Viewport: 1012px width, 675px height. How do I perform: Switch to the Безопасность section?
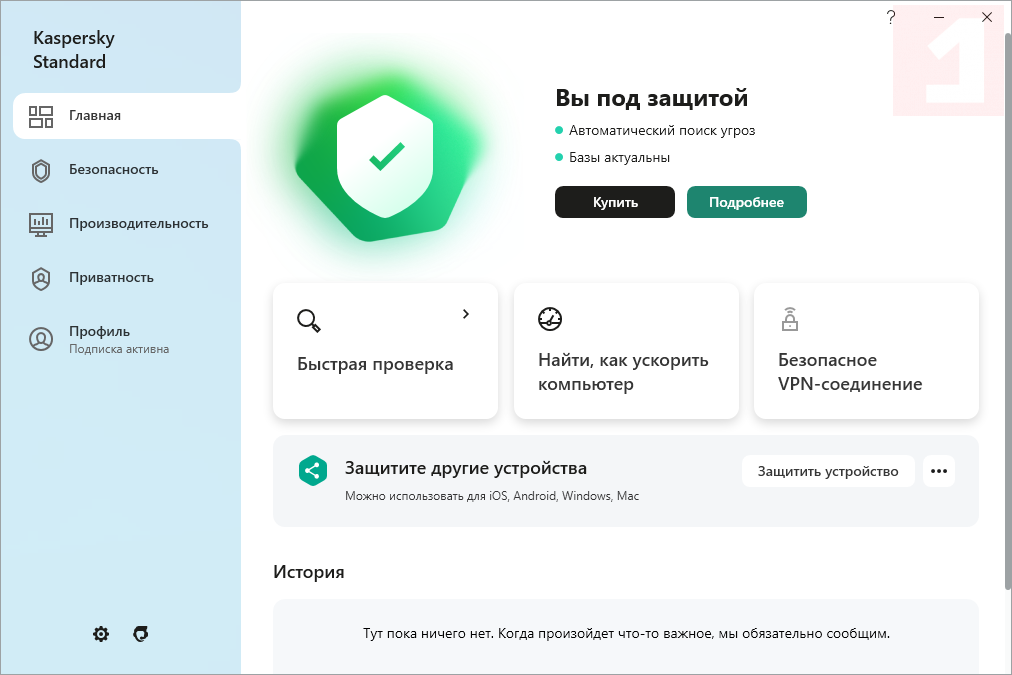[x=112, y=170]
